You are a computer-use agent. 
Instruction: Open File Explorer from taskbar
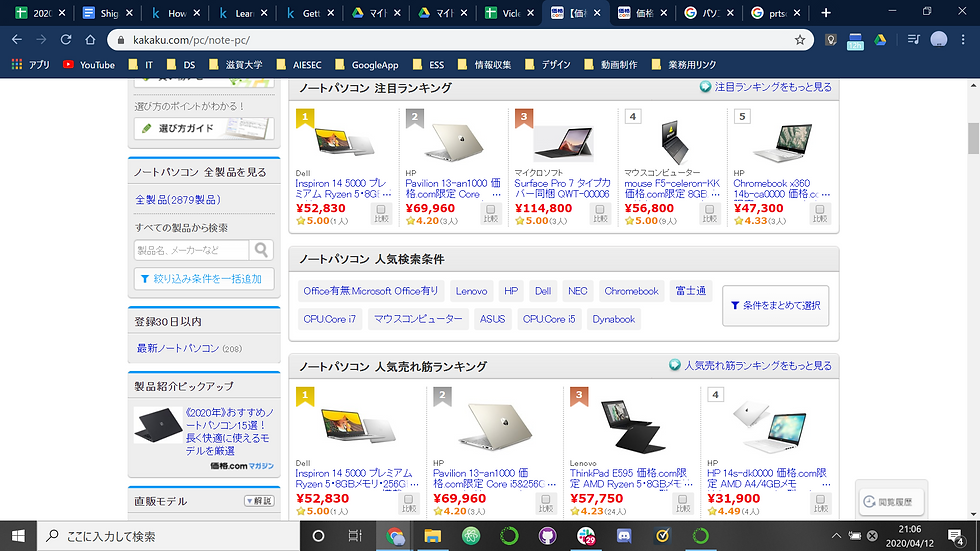tap(432, 536)
